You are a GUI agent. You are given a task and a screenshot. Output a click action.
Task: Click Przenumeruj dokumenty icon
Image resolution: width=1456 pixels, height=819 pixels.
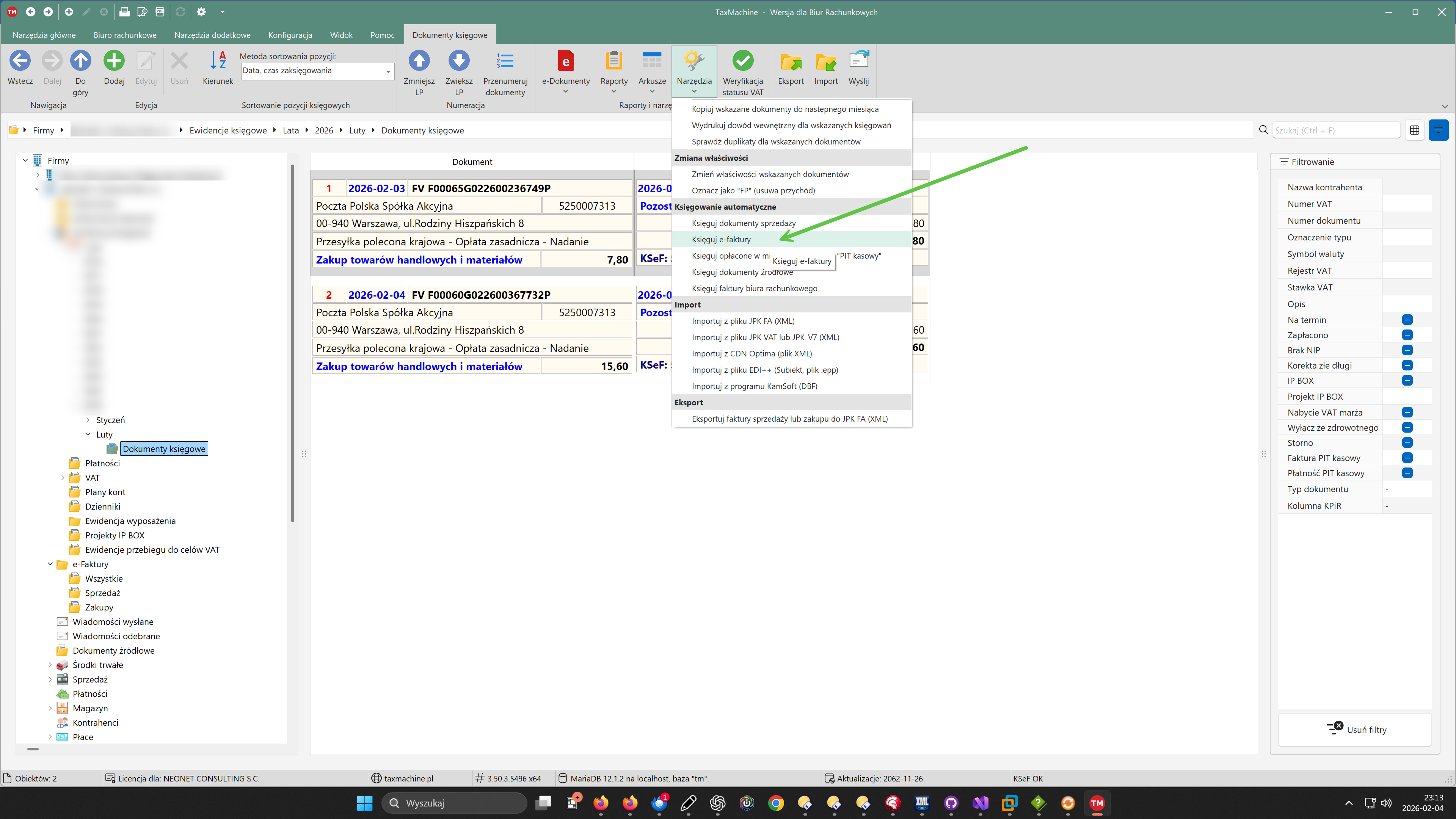(505, 61)
